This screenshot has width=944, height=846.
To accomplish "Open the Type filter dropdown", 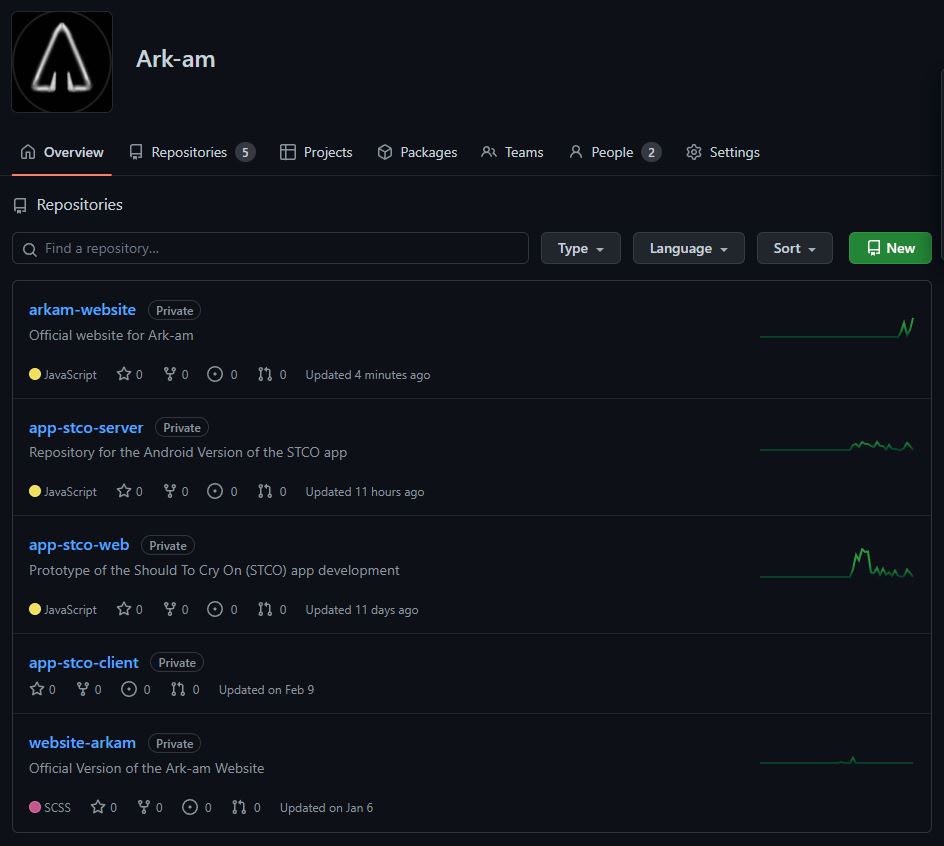I will [580, 248].
